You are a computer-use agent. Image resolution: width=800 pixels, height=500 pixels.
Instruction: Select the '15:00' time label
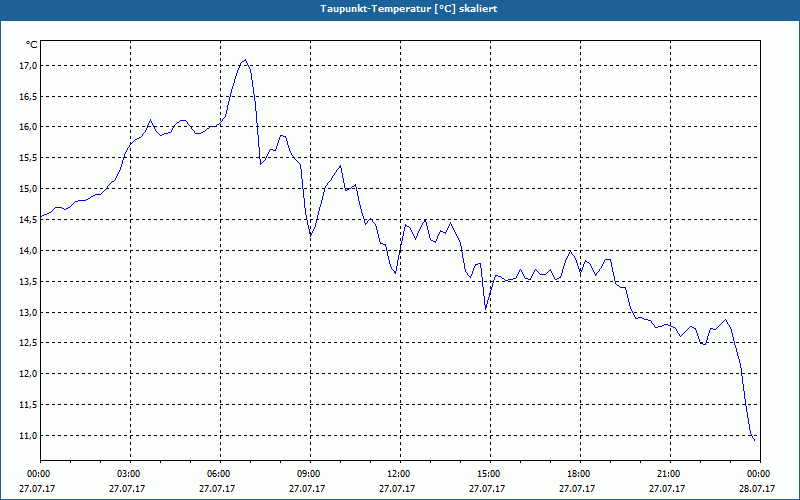(487, 474)
